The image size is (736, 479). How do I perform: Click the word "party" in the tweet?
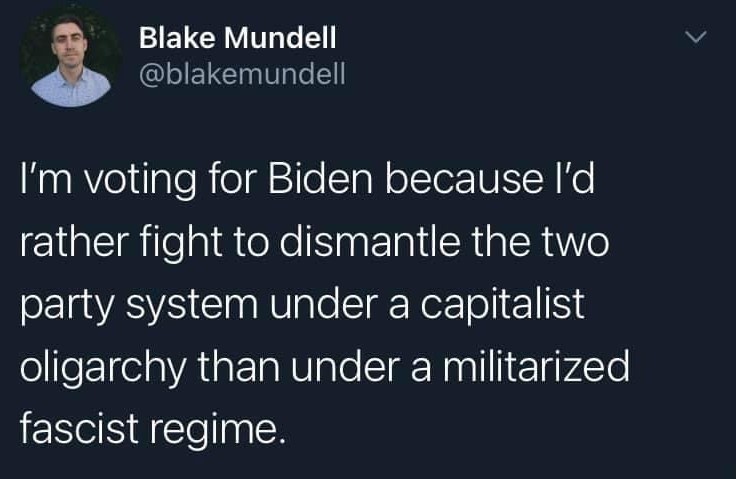(67, 308)
